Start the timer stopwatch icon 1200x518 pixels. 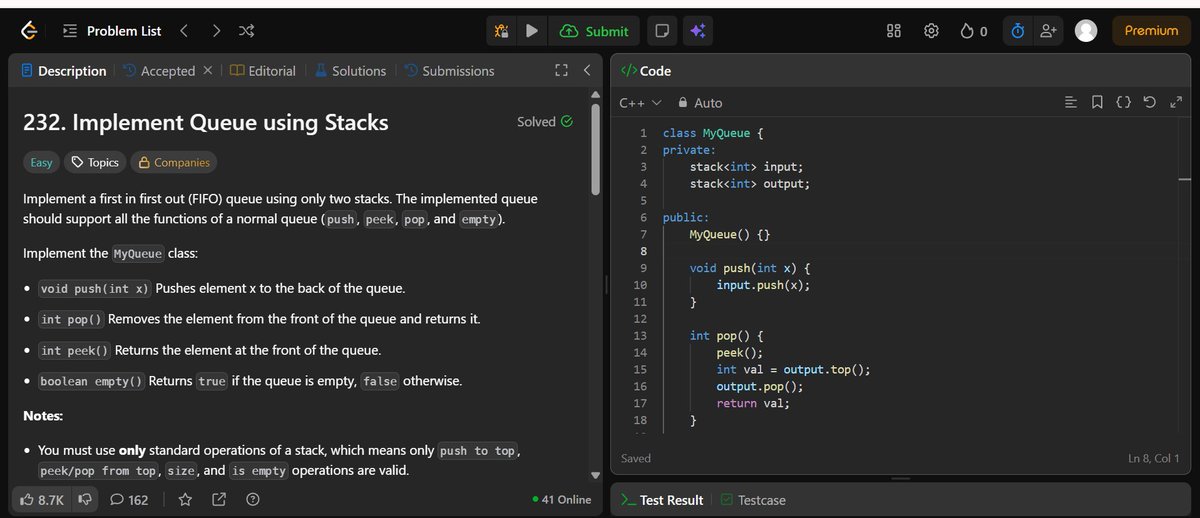pos(1017,31)
